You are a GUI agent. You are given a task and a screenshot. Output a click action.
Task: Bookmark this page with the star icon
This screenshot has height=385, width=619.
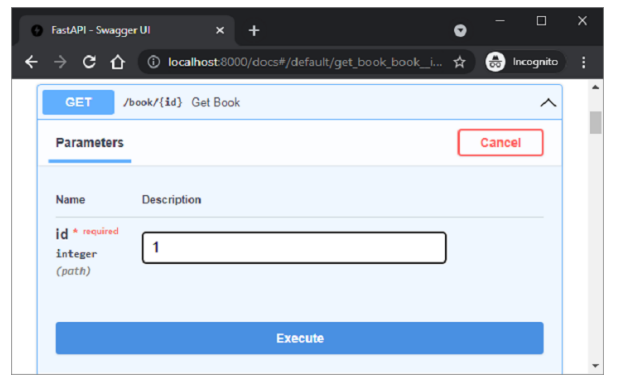(460, 62)
